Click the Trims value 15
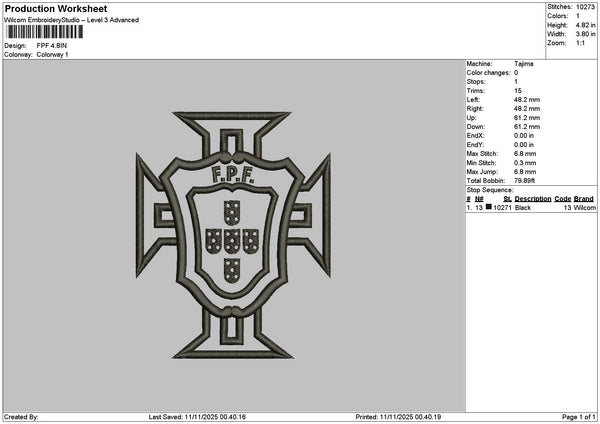The width and height of the screenshot is (600, 424). 518,91
